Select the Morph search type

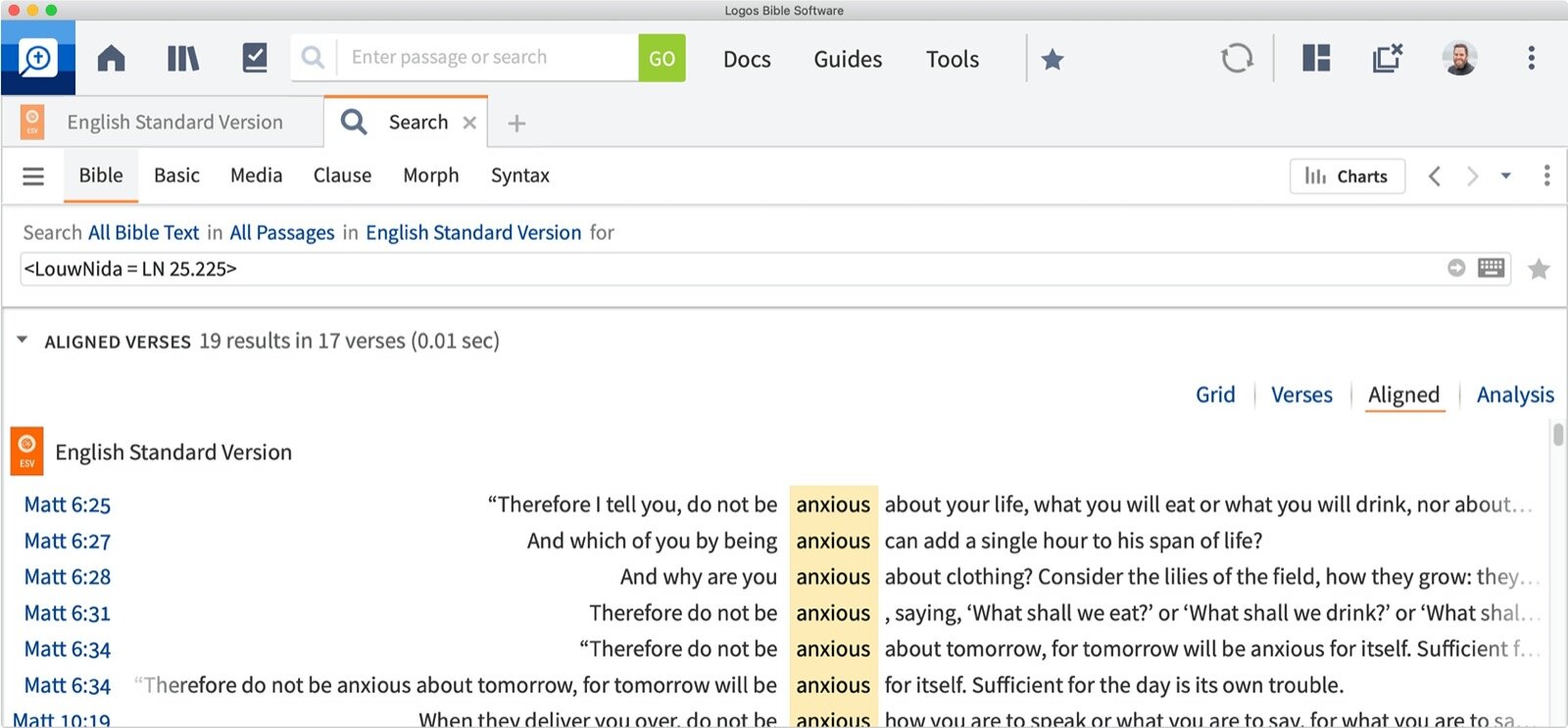click(430, 175)
